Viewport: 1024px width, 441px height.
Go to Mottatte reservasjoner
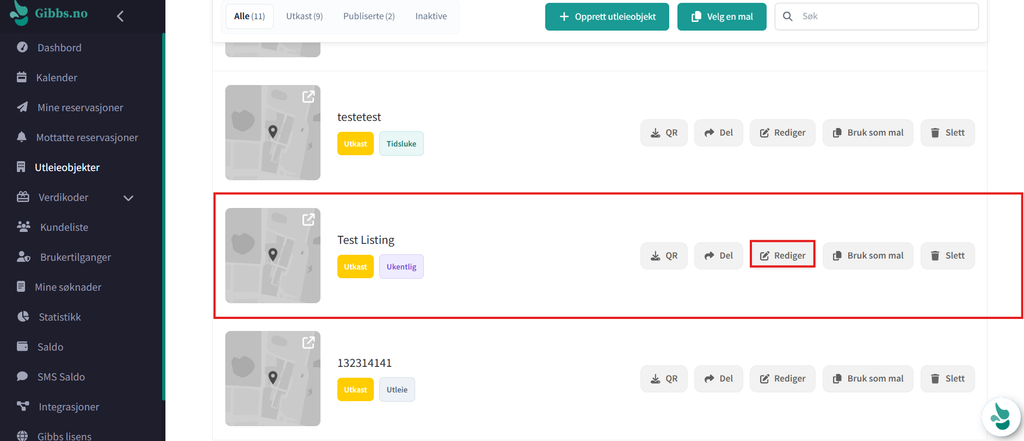[88, 138]
